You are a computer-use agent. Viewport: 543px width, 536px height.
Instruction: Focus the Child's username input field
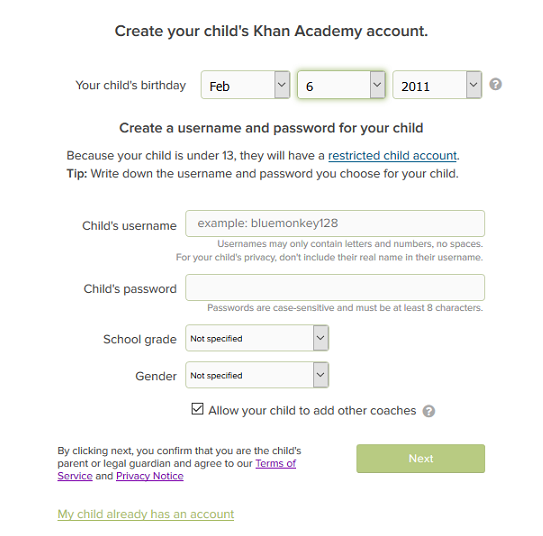[335, 223]
